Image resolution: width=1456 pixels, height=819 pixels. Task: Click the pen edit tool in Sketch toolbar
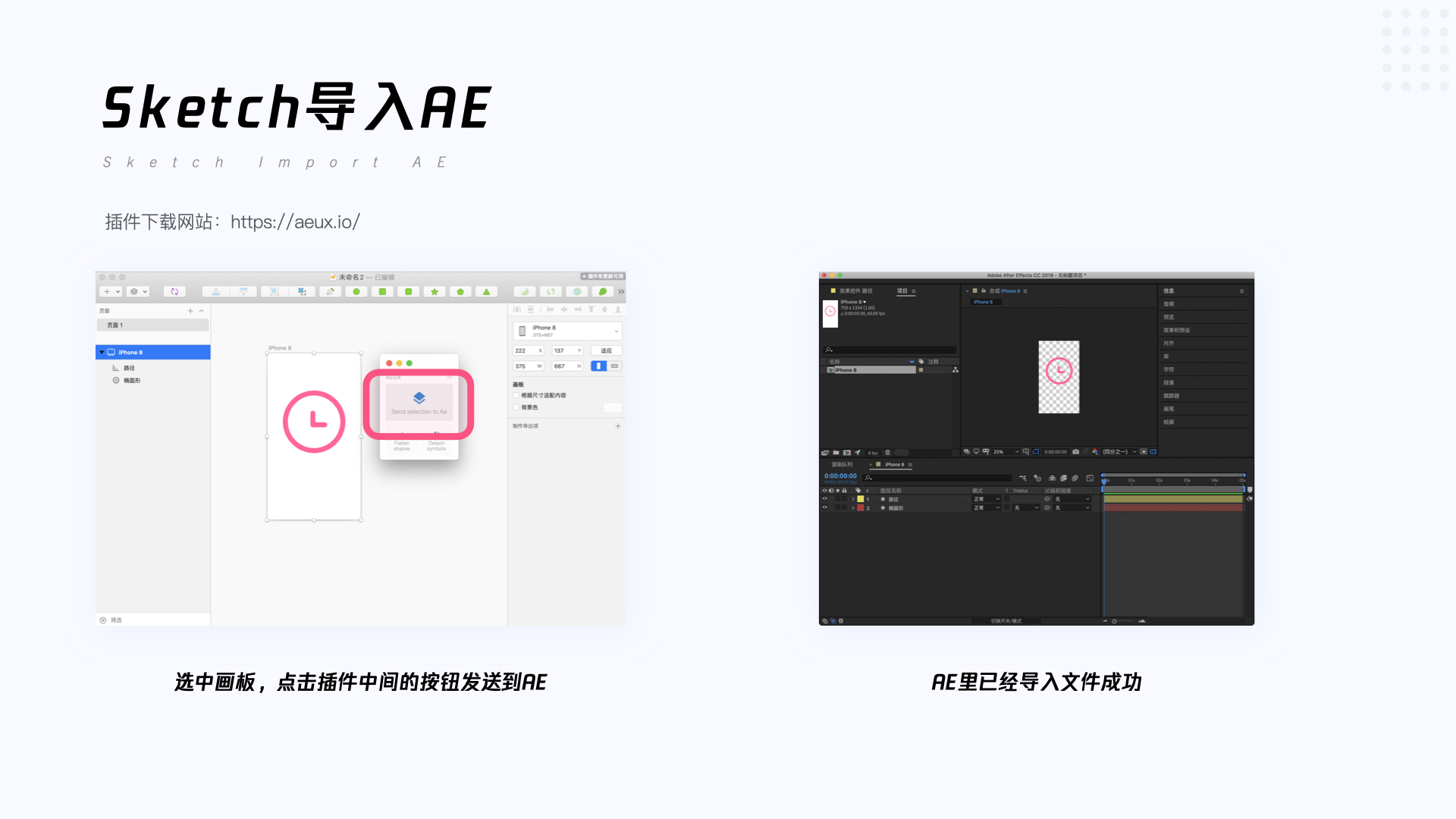click(x=330, y=292)
